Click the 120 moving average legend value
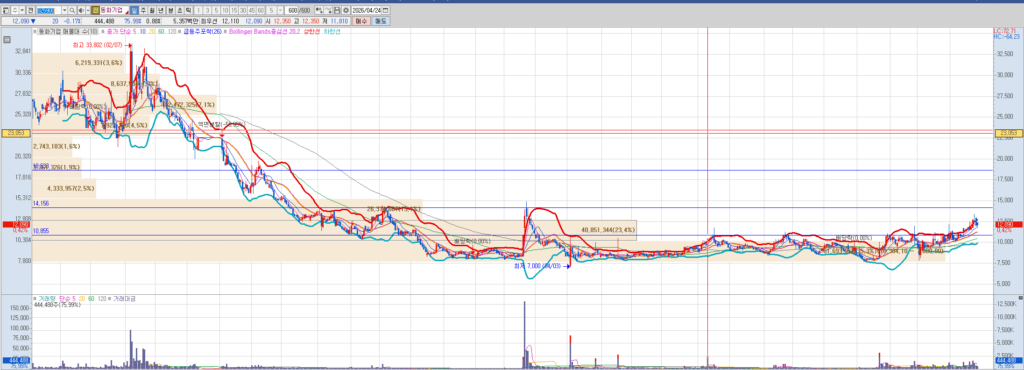Viewport: 1024px width, 370px height. tap(172, 31)
